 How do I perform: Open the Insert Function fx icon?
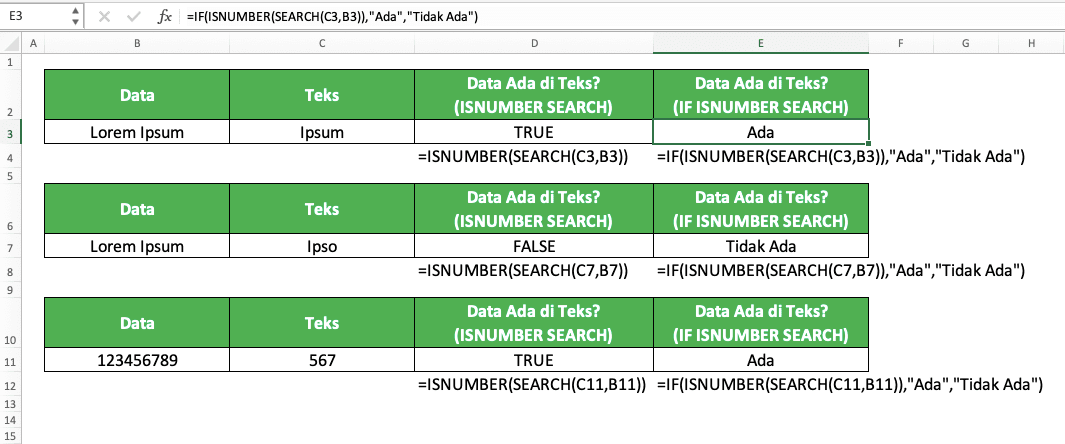(x=164, y=17)
